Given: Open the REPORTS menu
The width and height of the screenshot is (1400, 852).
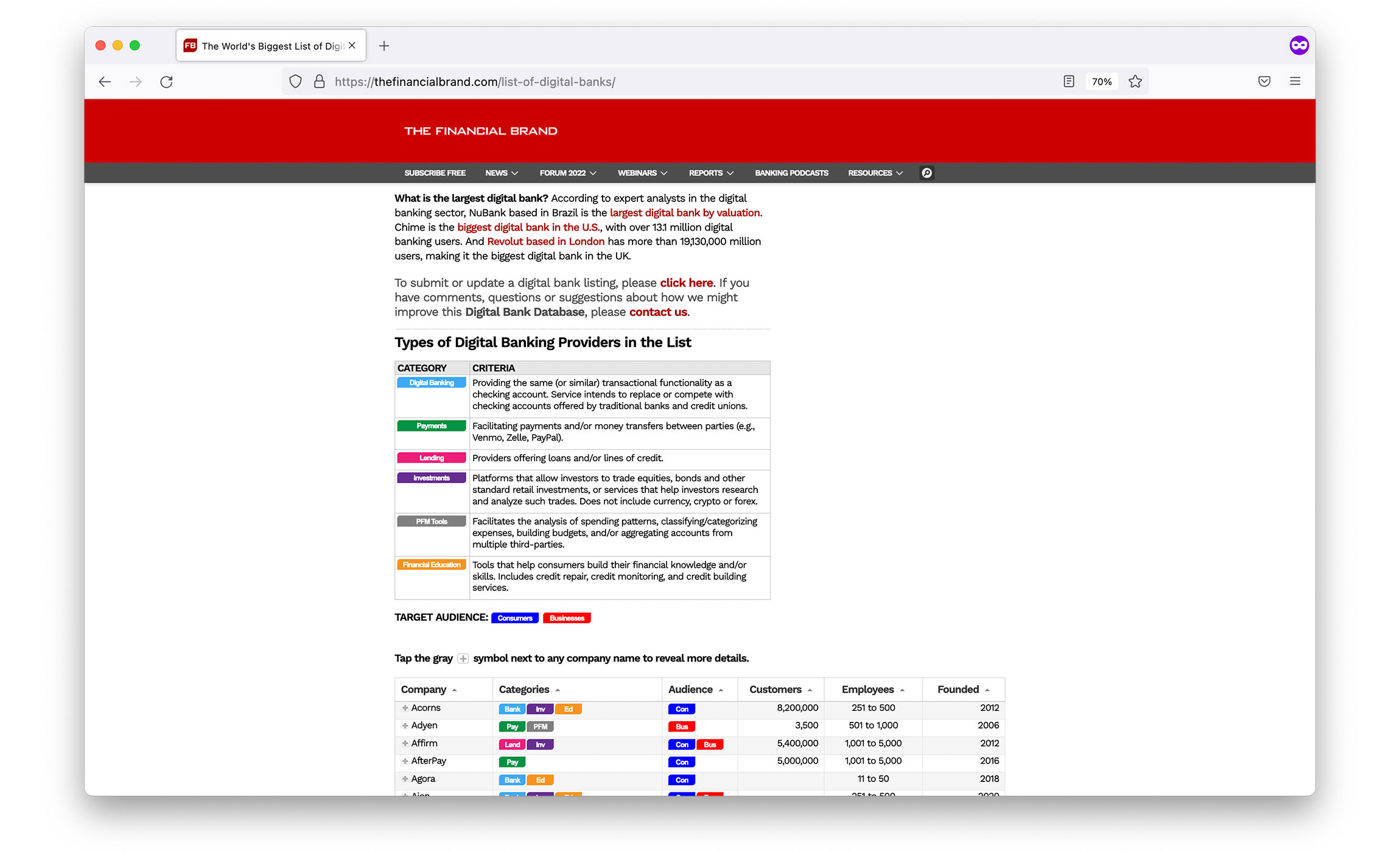Looking at the screenshot, I should coord(711,173).
